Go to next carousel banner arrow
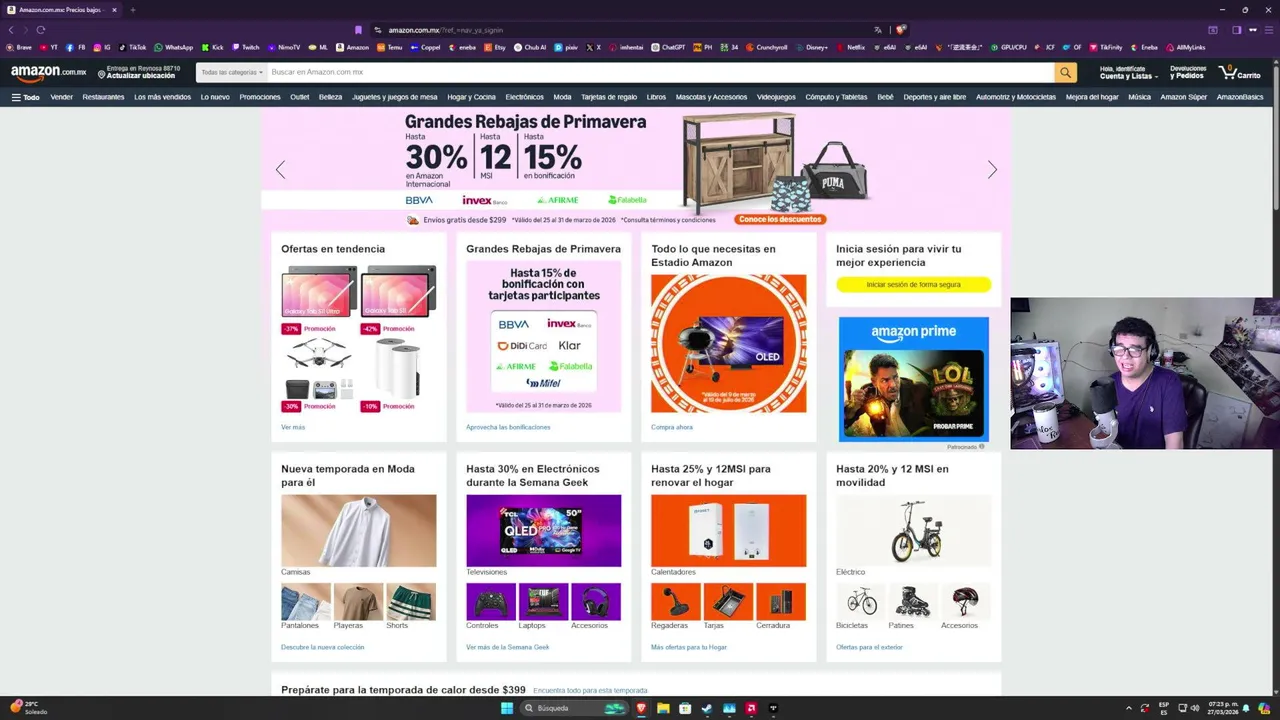 (x=992, y=170)
